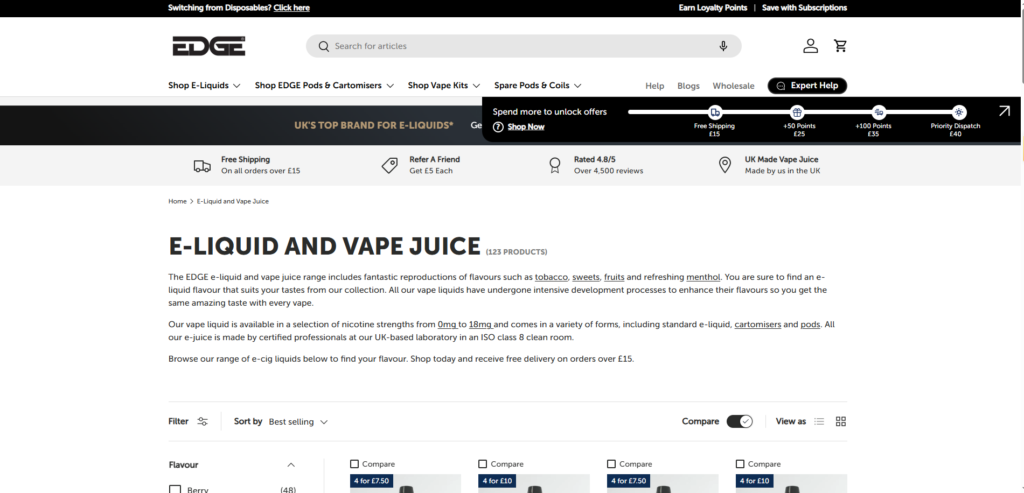The width and height of the screenshot is (1024, 493).
Task: Focus the Search for articles field
Action: pos(524,46)
